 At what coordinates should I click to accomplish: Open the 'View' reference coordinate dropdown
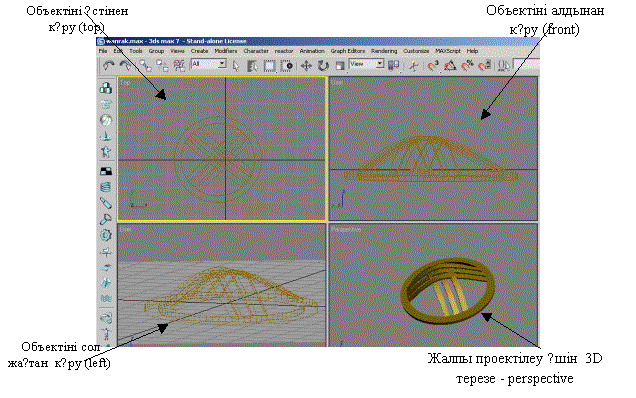[366, 64]
